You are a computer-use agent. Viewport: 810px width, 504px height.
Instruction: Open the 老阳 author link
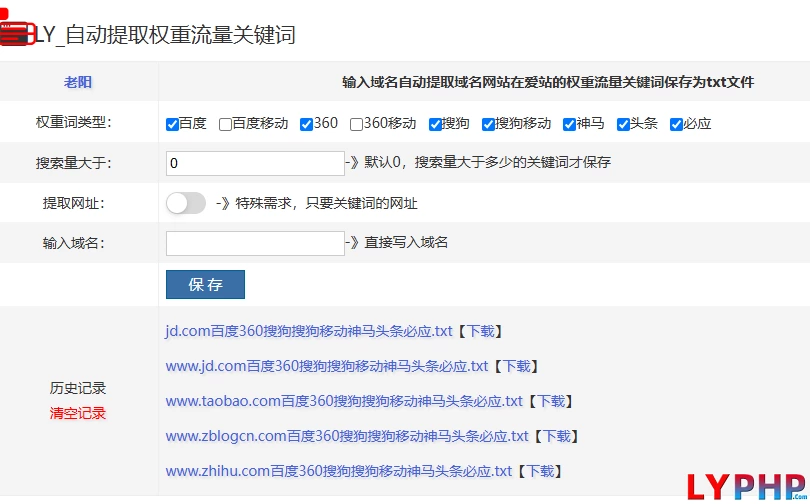pos(78,82)
